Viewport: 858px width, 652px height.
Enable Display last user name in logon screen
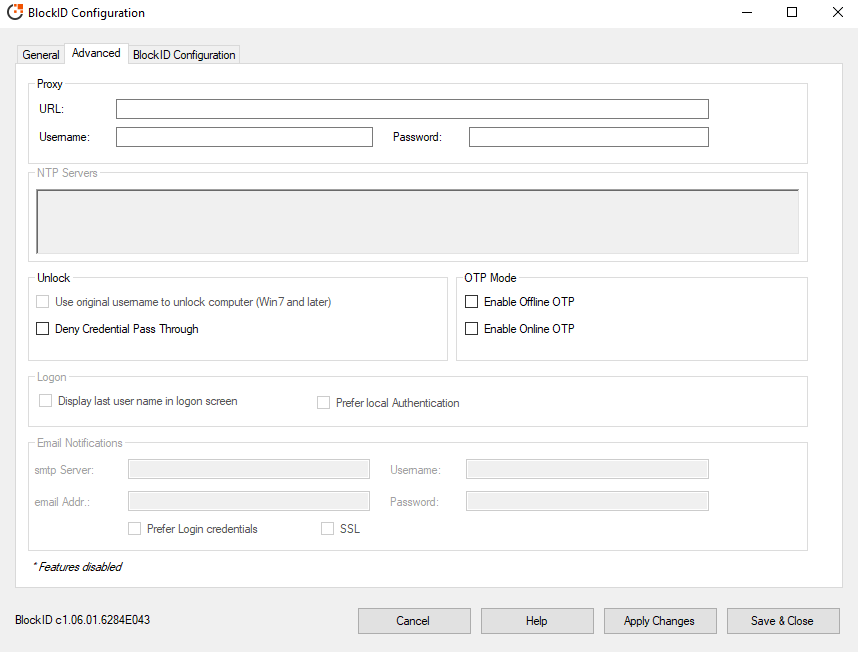[x=45, y=400]
